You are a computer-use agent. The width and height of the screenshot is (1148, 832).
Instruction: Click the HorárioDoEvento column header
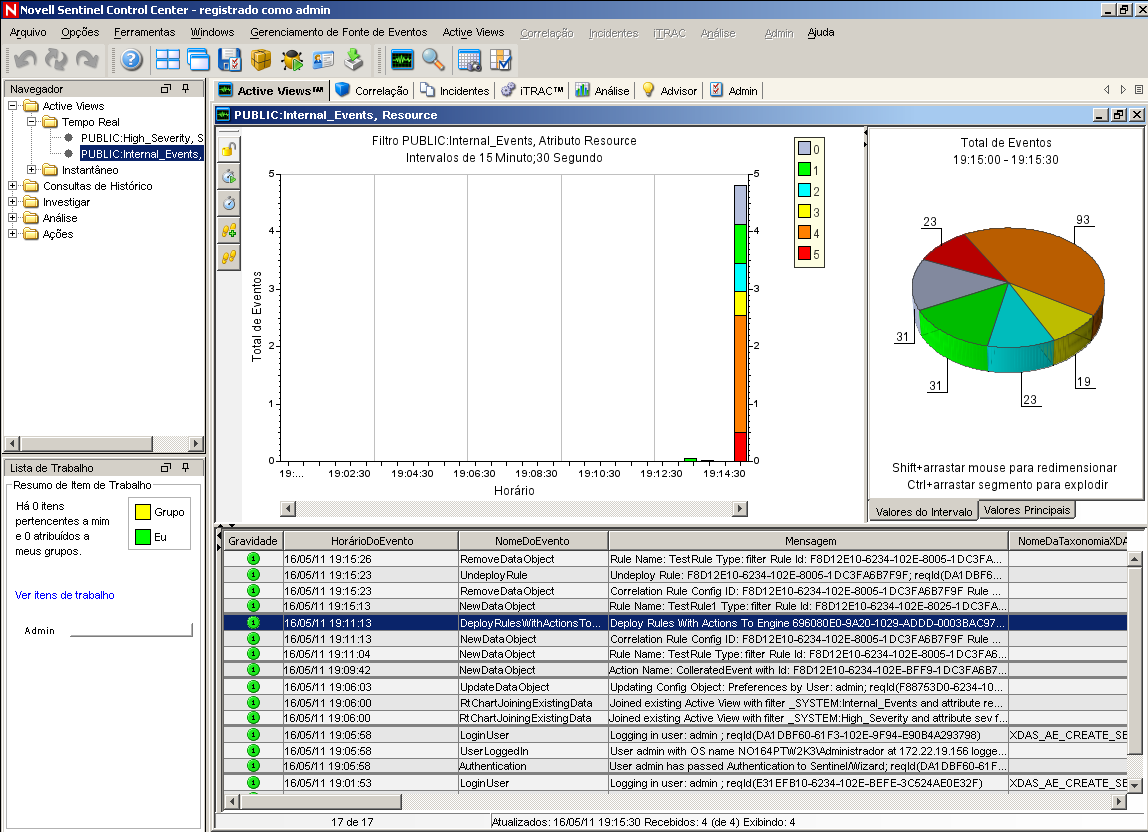(x=370, y=541)
